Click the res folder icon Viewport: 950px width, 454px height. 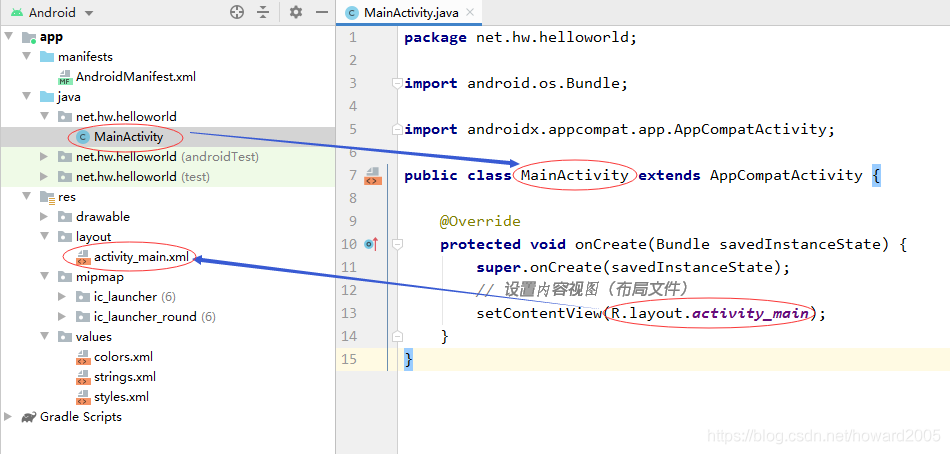click(47, 197)
